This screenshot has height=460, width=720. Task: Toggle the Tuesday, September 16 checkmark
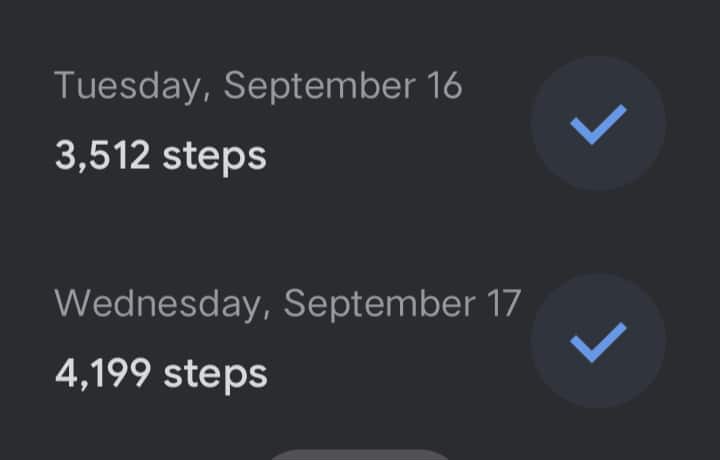[598, 124]
